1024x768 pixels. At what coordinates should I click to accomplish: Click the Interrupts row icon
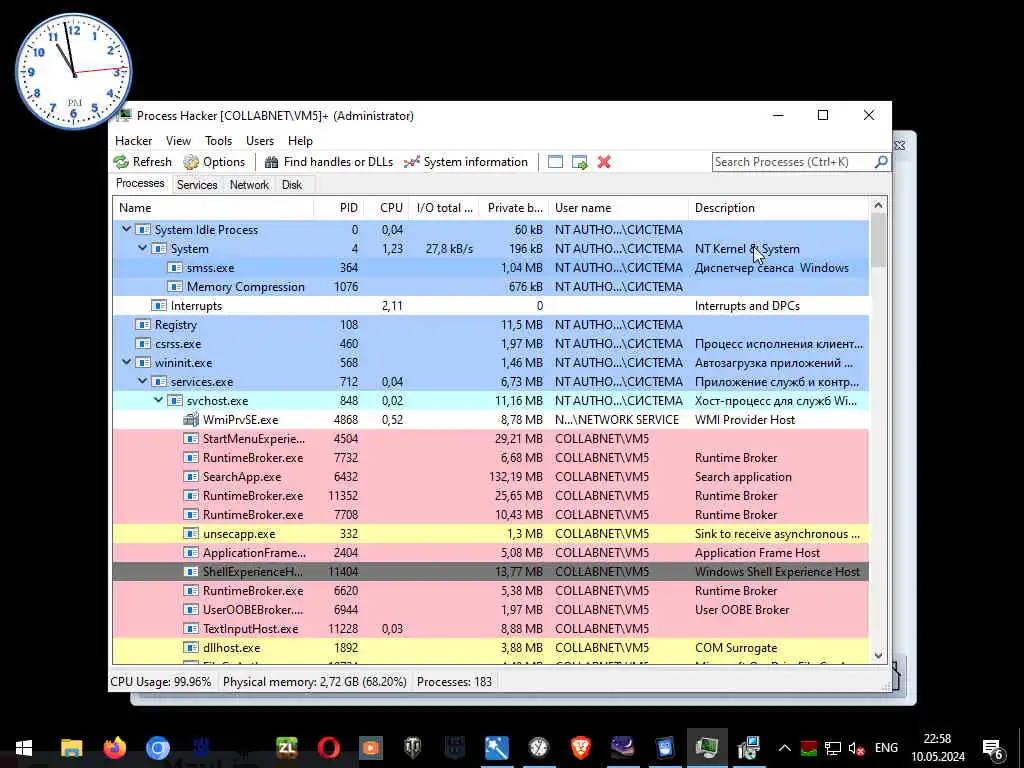coord(159,306)
